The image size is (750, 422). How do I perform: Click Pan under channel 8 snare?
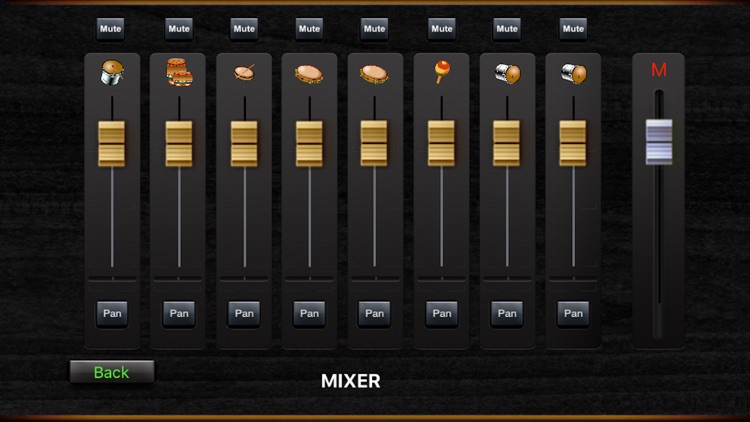573,313
